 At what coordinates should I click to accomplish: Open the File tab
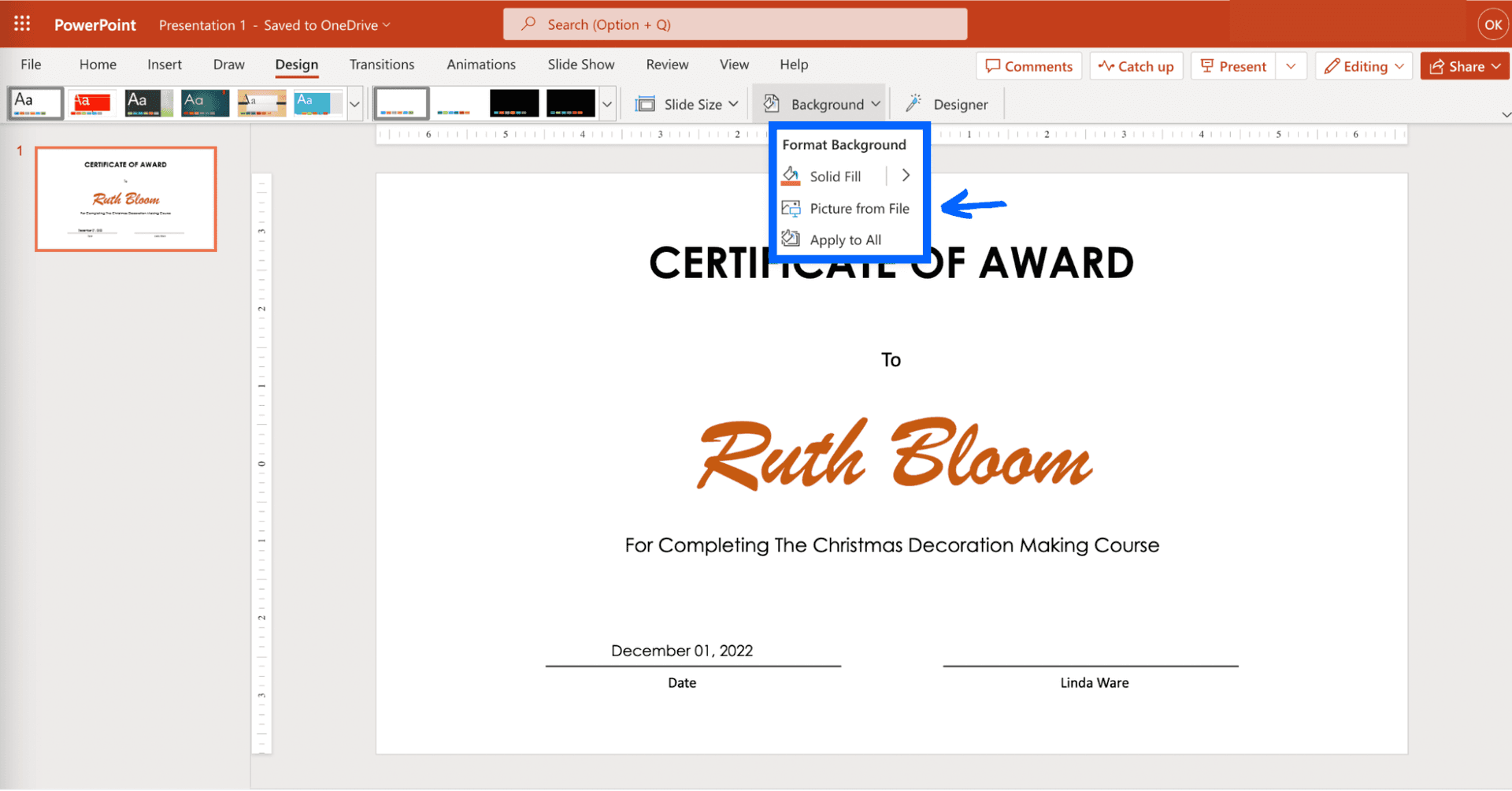[x=31, y=65]
